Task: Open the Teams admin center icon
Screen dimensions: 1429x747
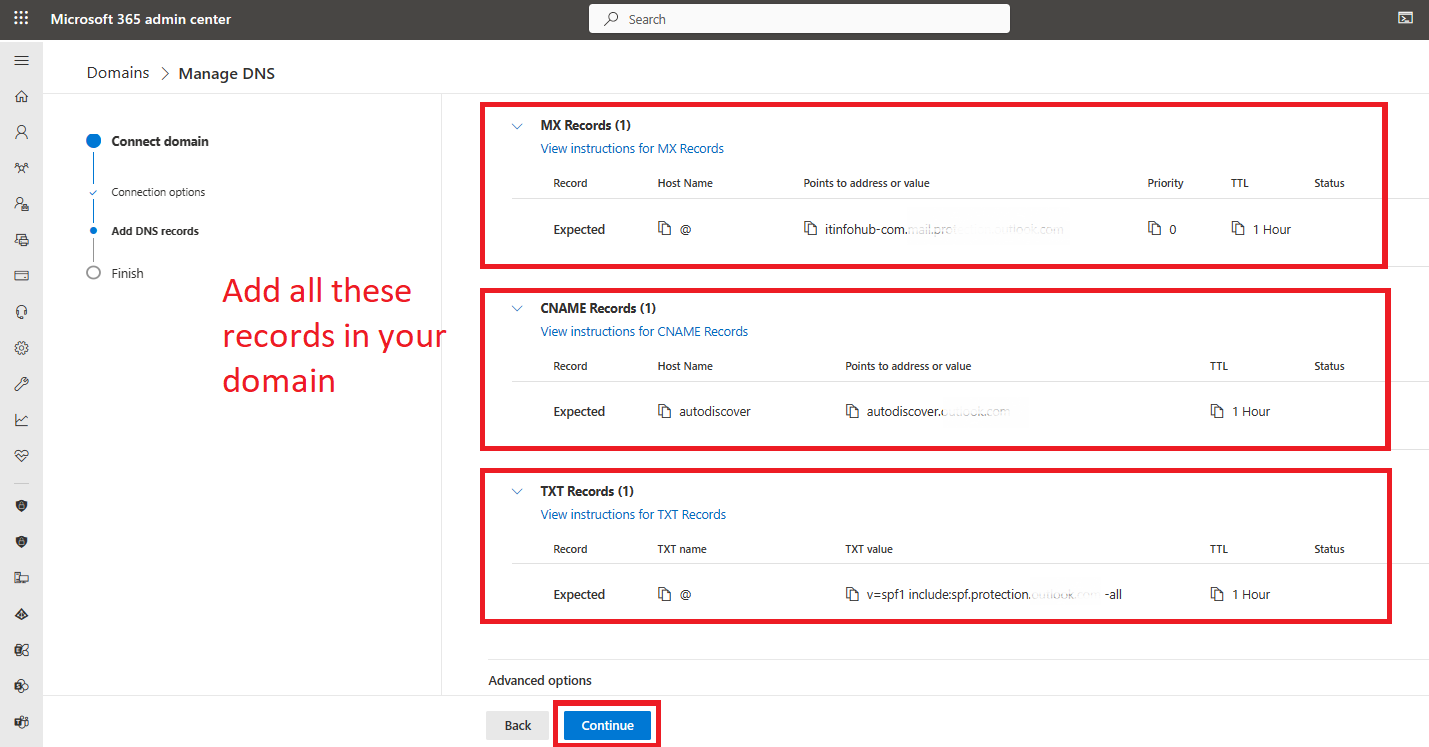Action: tap(21, 722)
